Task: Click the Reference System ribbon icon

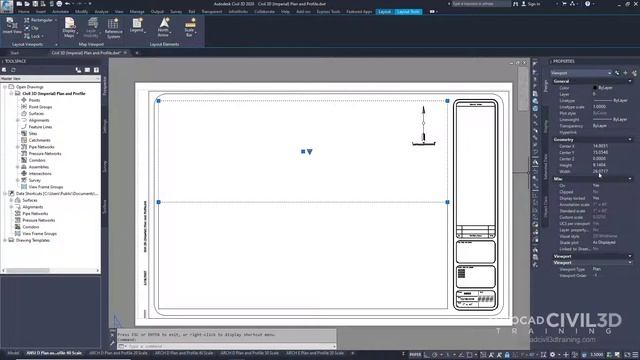Action: (x=113, y=28)
